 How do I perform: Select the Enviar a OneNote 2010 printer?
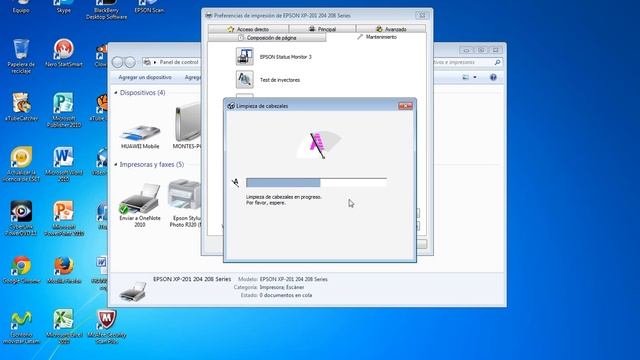pyautogui.click(x=140, y=205)
